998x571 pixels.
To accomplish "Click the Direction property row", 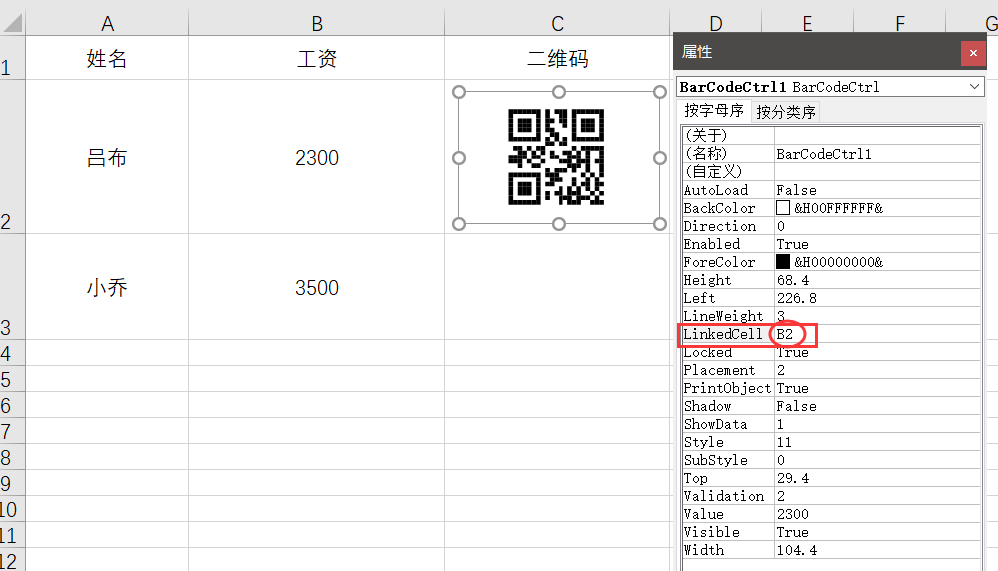I will (831, 226).
